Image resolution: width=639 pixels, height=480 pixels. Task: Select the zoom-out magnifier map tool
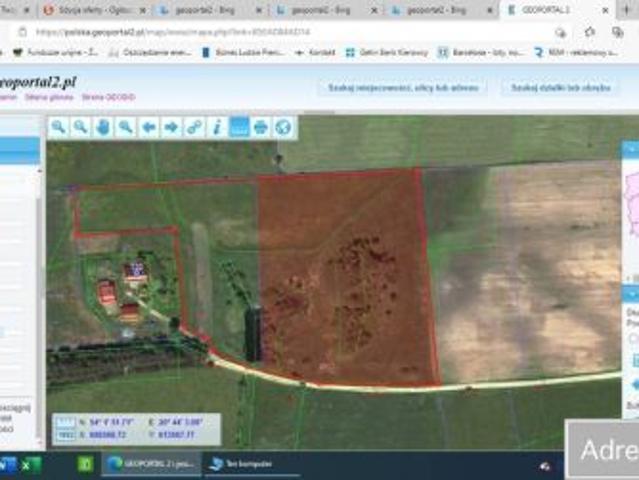tap(81, 127)
